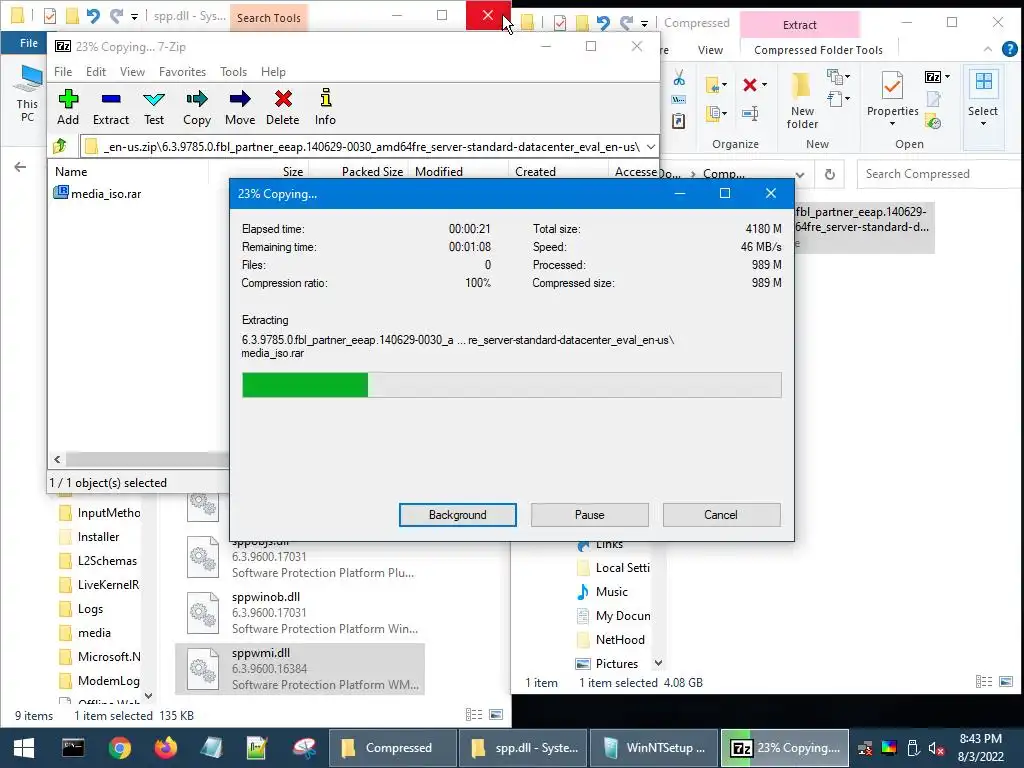Select media_iso.rar in 7-Zip list
This screenshot has width=1024, height=768.
click(97, 193)
